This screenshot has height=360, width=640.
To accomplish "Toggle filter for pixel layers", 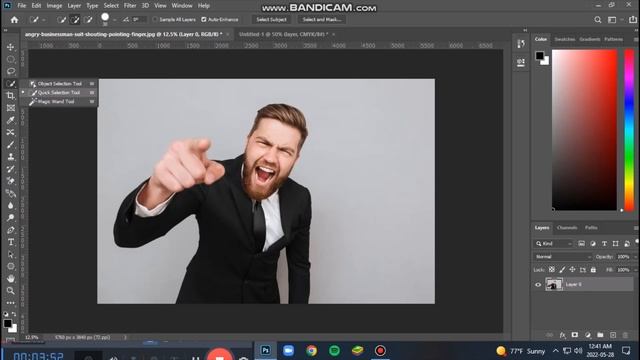I will (581, 244).
